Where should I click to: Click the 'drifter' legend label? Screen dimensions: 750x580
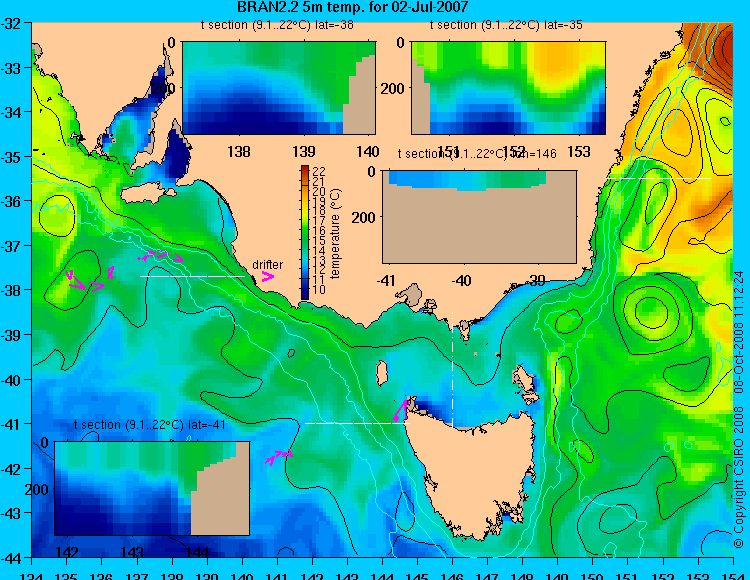[x=267, y=264]
